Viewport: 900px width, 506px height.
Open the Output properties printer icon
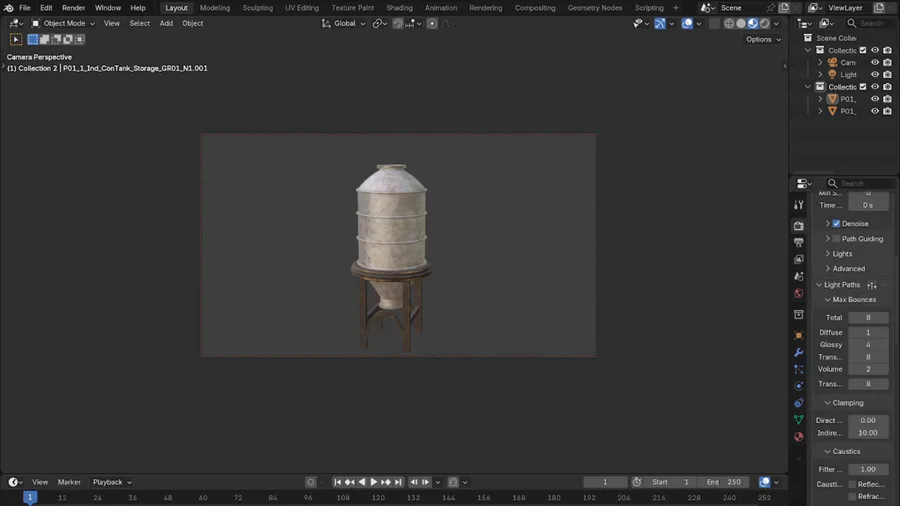798,243
